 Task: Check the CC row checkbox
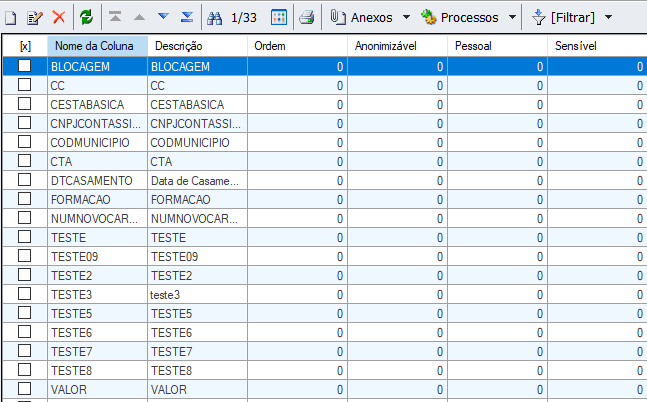tap(24, 85)
